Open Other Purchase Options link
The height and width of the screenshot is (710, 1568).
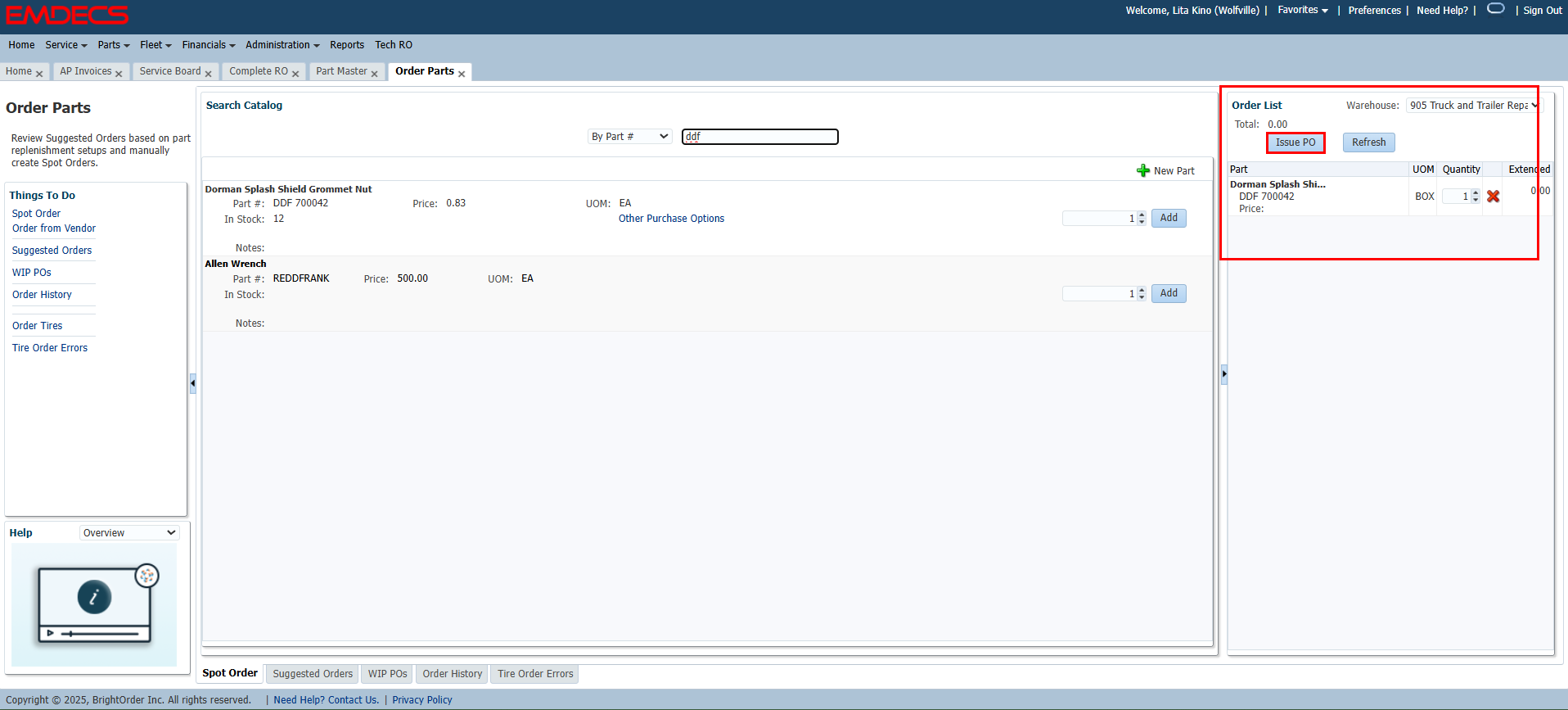(671, 219)
